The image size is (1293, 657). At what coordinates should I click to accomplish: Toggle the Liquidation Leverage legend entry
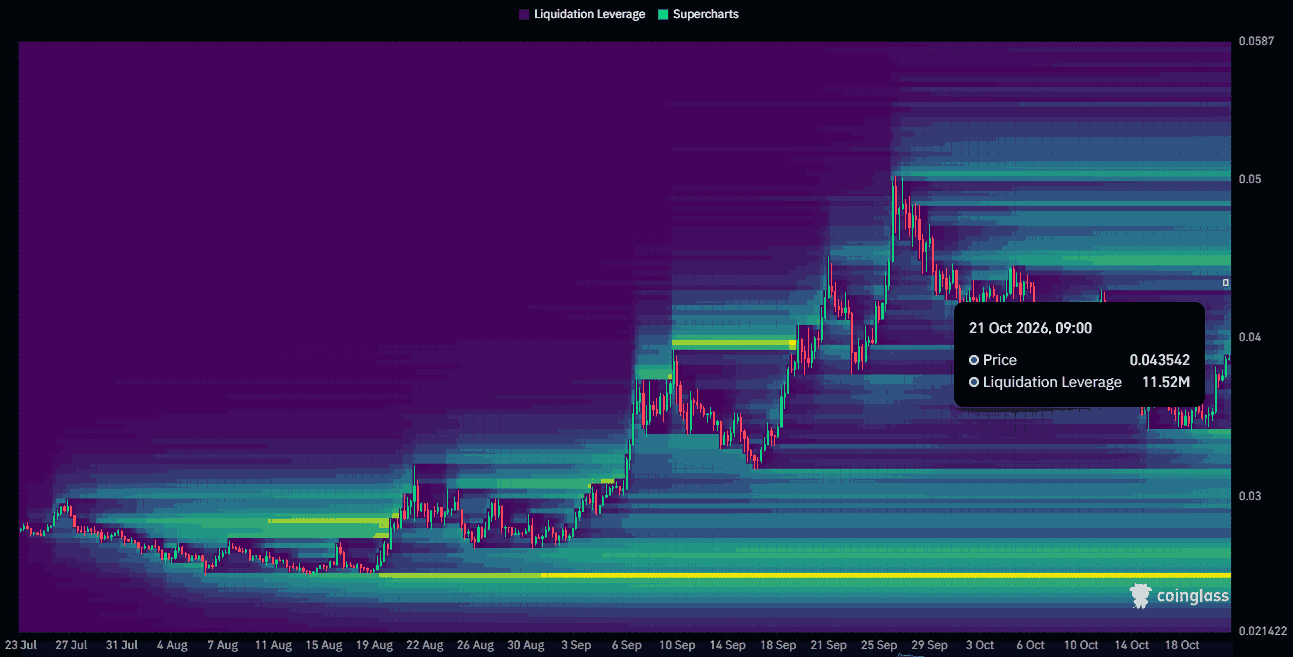[582, 14]
